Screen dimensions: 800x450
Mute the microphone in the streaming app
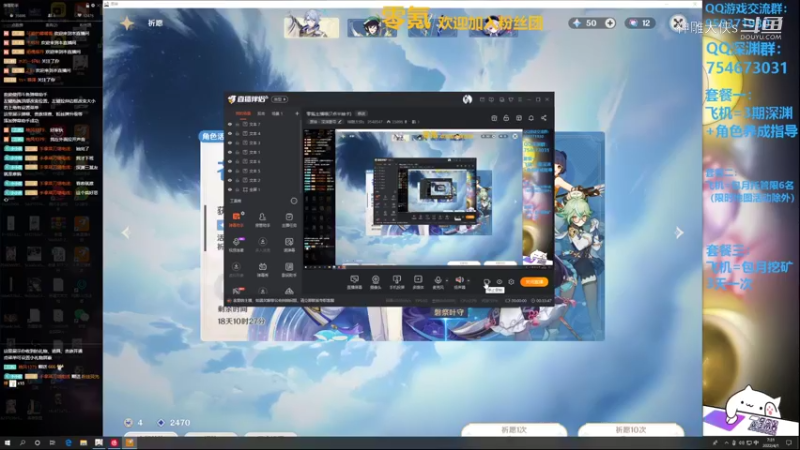click(x=438, y=282)
